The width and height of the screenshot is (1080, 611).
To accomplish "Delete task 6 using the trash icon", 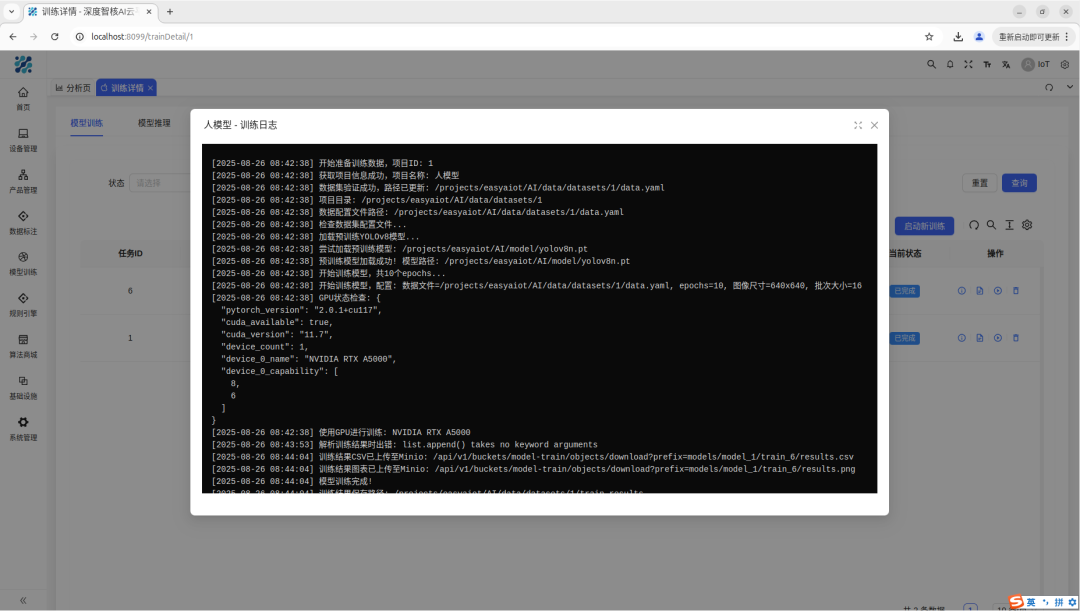I will tap(1016, 291).
